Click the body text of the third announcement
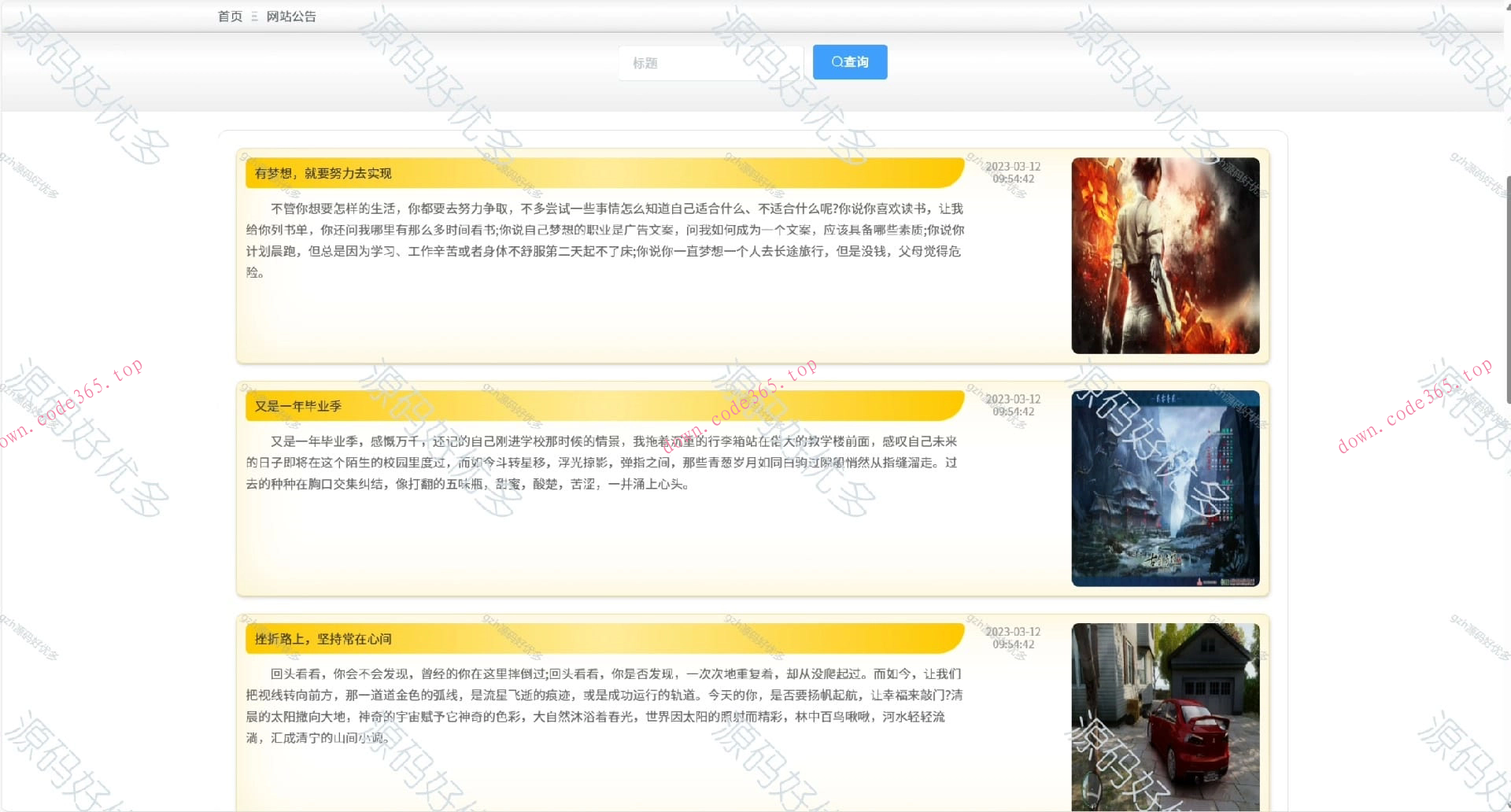This screenshot has height=812, width=1511. click(x=606, y=706)
